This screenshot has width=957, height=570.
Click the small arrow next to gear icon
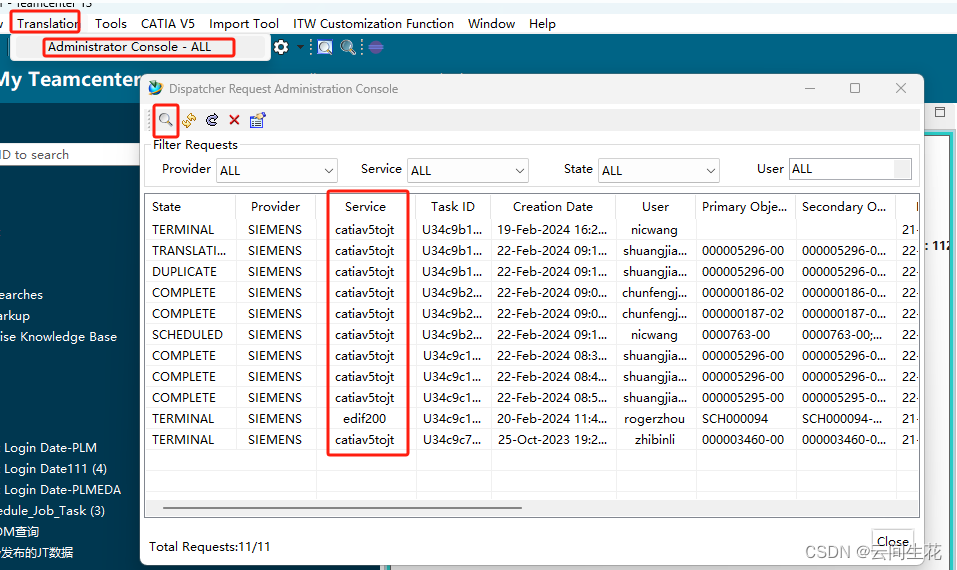(300, 47)
